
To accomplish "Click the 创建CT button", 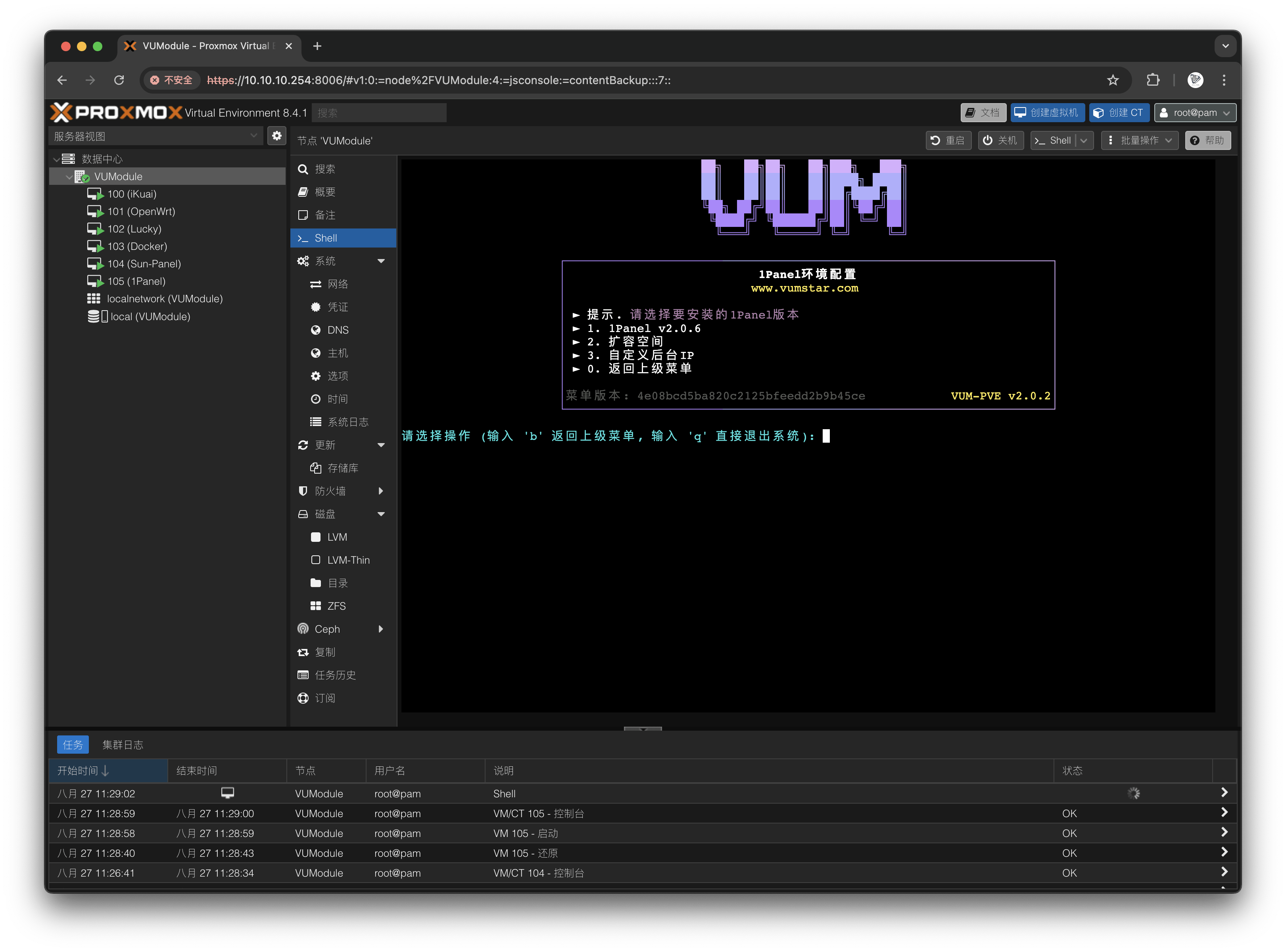I will 1118,112.
